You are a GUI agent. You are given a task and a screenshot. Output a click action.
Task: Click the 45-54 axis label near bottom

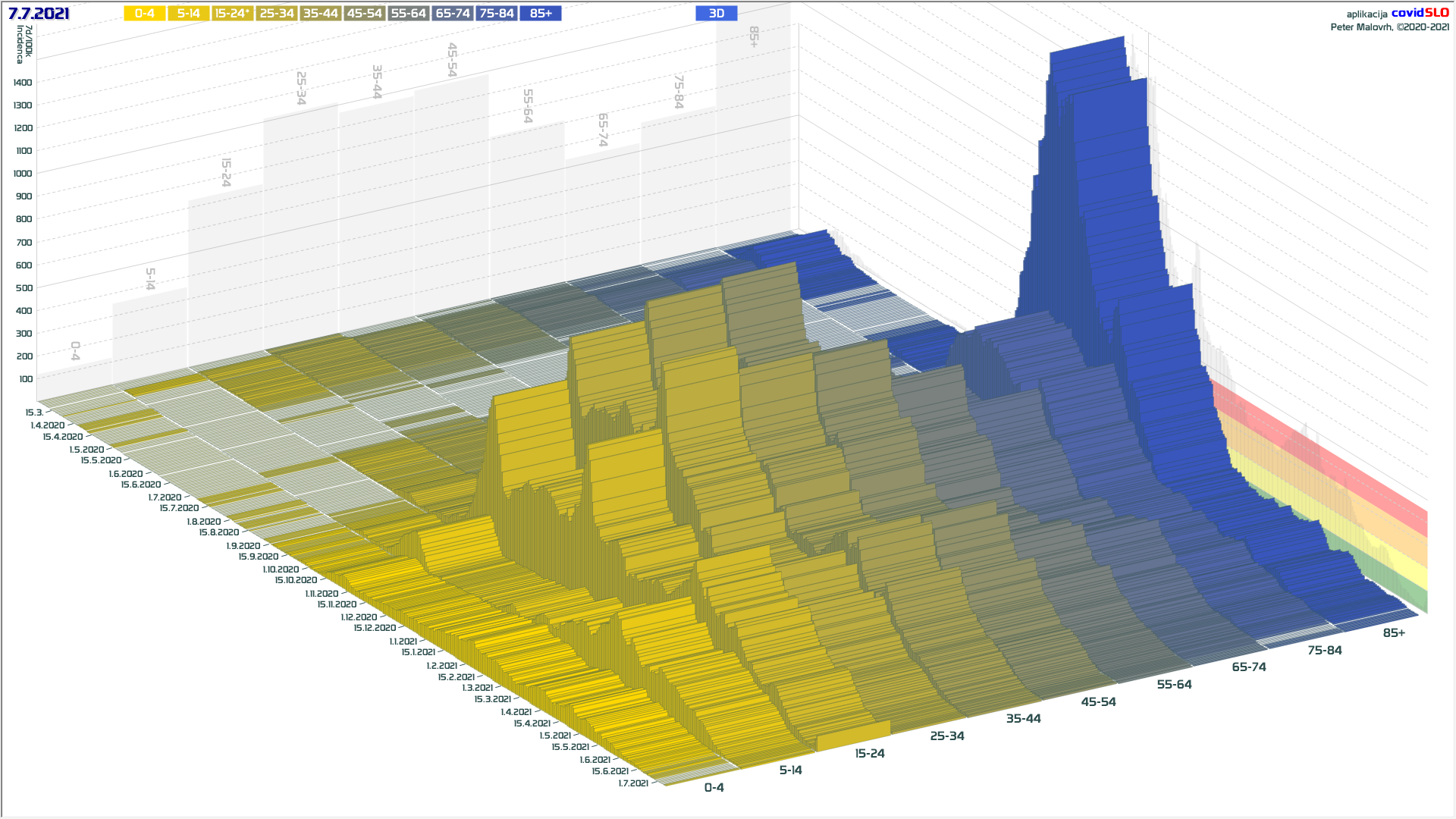(1098, 702)
